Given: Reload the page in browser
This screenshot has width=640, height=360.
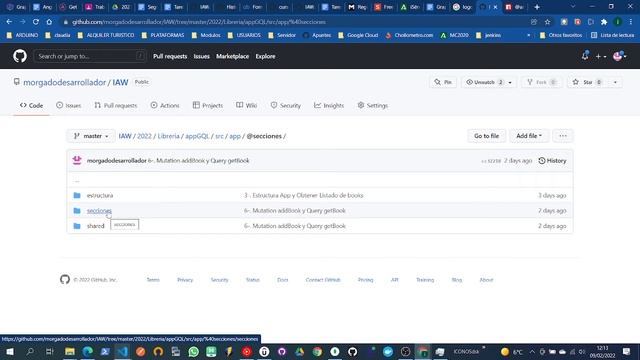Looking at the screenshot, I should pos(36,22).
